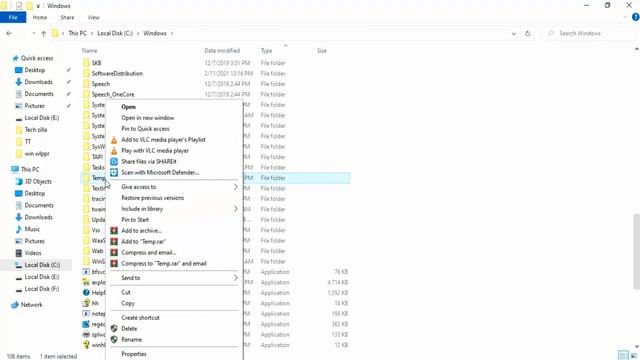The width and height of the screenshot is (640, 360).
Task: Click the admin shield icon beside Delete
Action: coord(114,329)
